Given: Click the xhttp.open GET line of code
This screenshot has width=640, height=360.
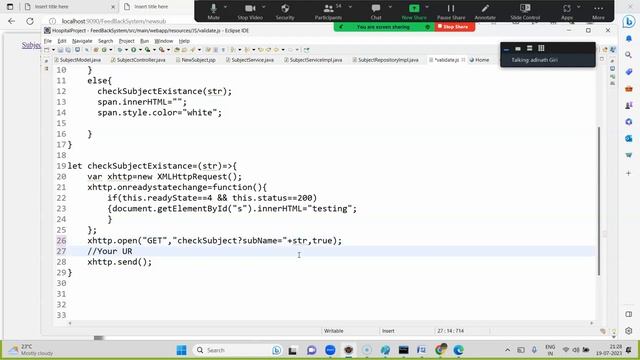Looking at the screenshot, I should pos(215,241).
